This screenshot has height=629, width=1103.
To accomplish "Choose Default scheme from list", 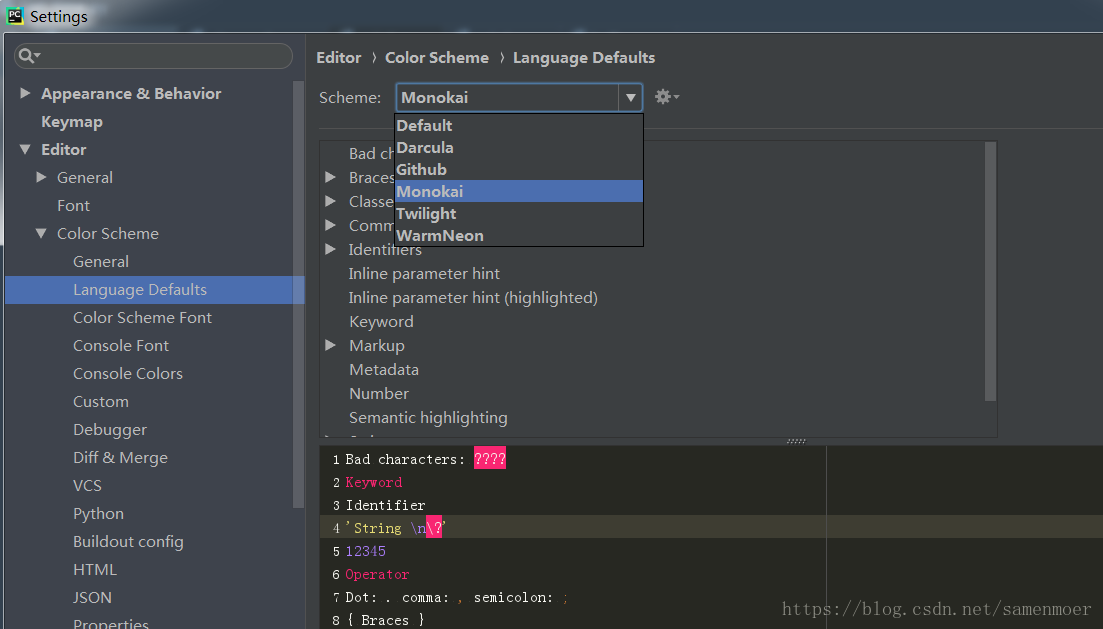I will click(519, 125).
